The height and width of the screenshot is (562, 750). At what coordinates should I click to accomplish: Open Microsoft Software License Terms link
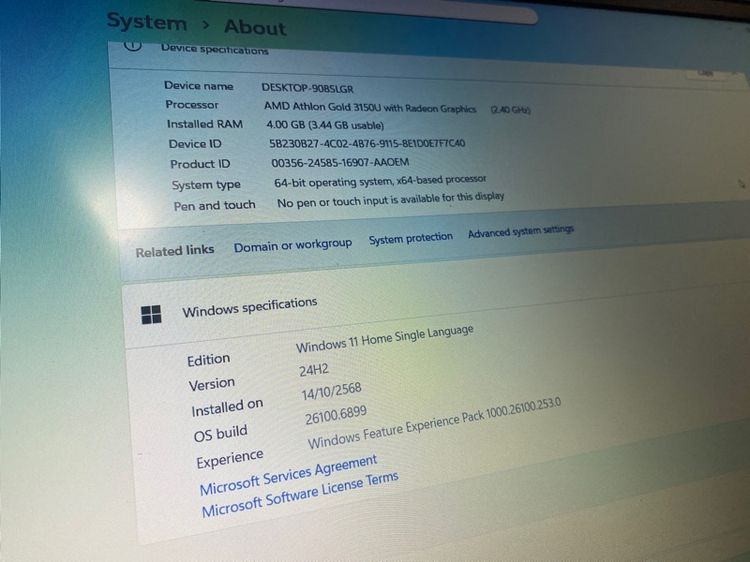pos(300,496)
